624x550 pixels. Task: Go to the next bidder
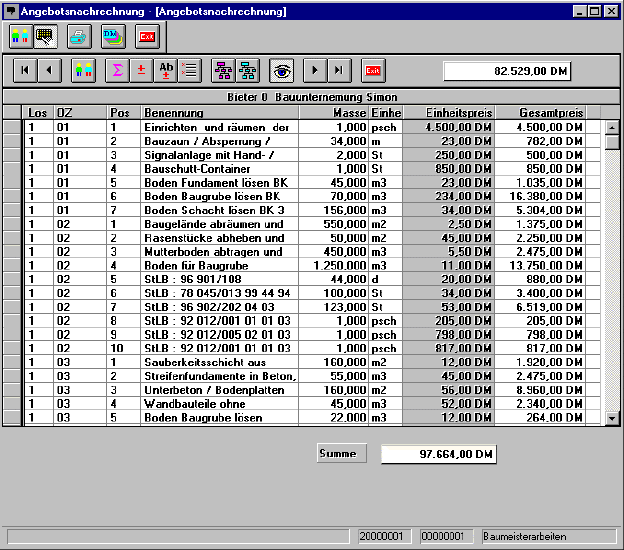click(316, 70)
